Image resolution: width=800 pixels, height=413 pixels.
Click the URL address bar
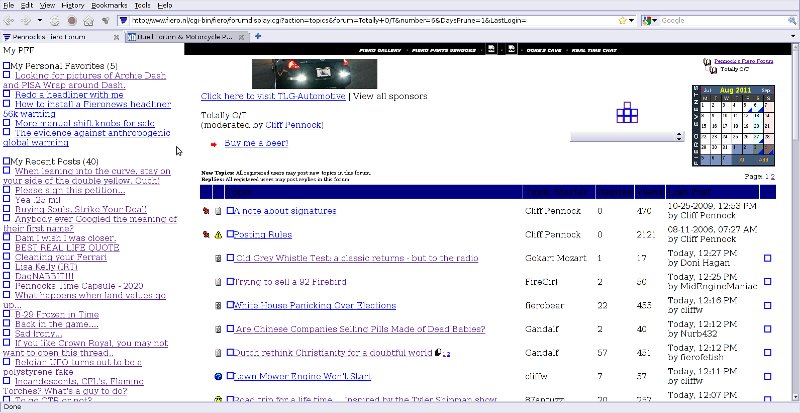click(368, 21)
